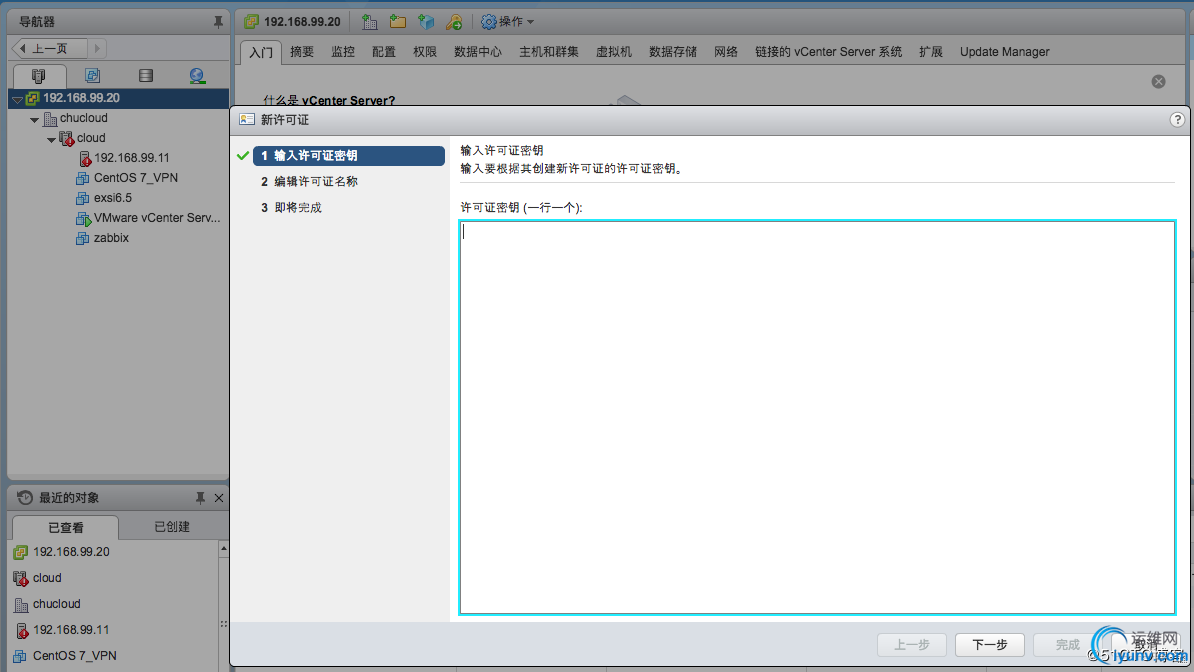Select zabbix virtual machine

pyautogui.click(x=111, y=238)
